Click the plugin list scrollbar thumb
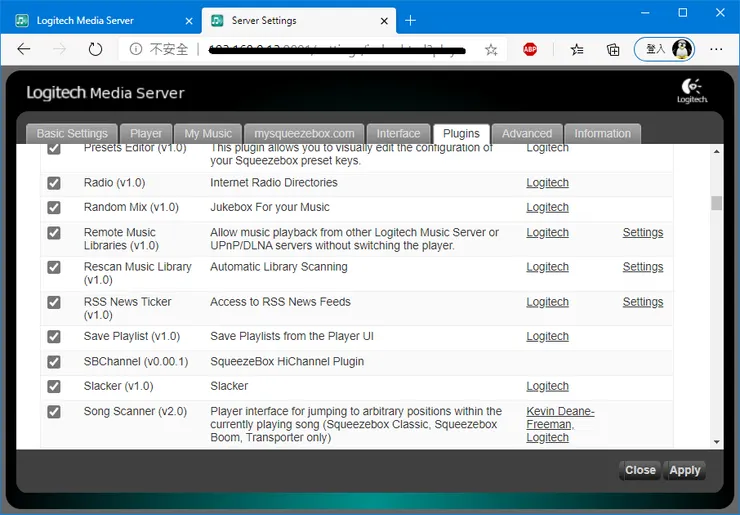The height and width of the screenshot is (515, 740). point(716,203)
